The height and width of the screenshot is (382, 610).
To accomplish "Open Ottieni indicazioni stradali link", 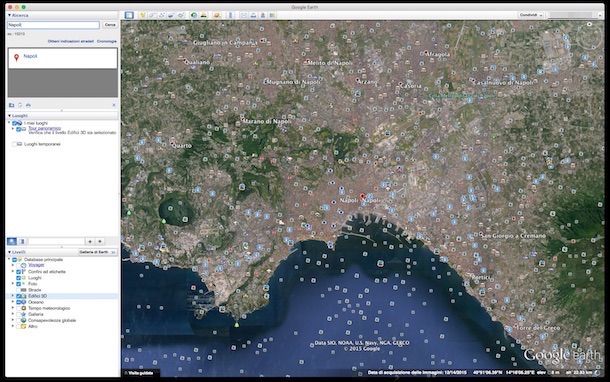I will pyautogui.click(x=71, y=41).
